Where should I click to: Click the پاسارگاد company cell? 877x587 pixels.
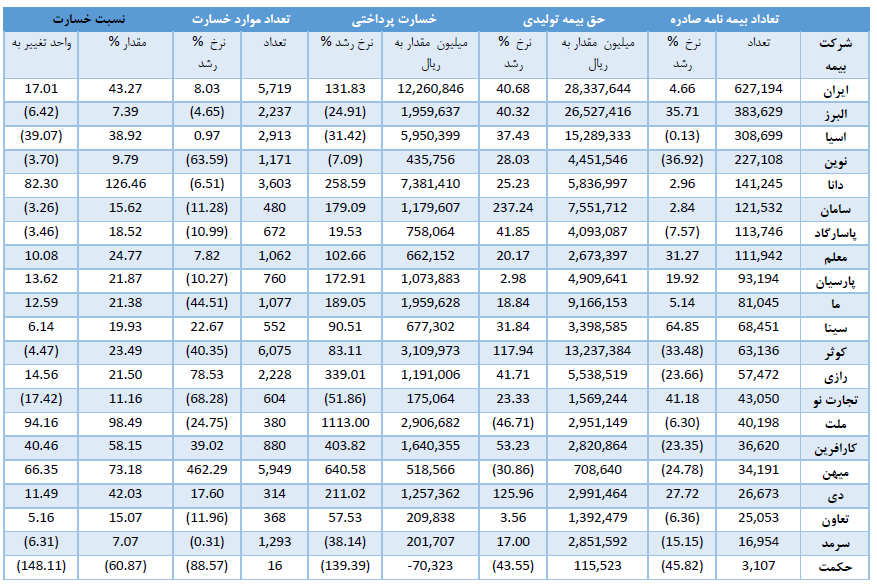(x=835, y=233)
